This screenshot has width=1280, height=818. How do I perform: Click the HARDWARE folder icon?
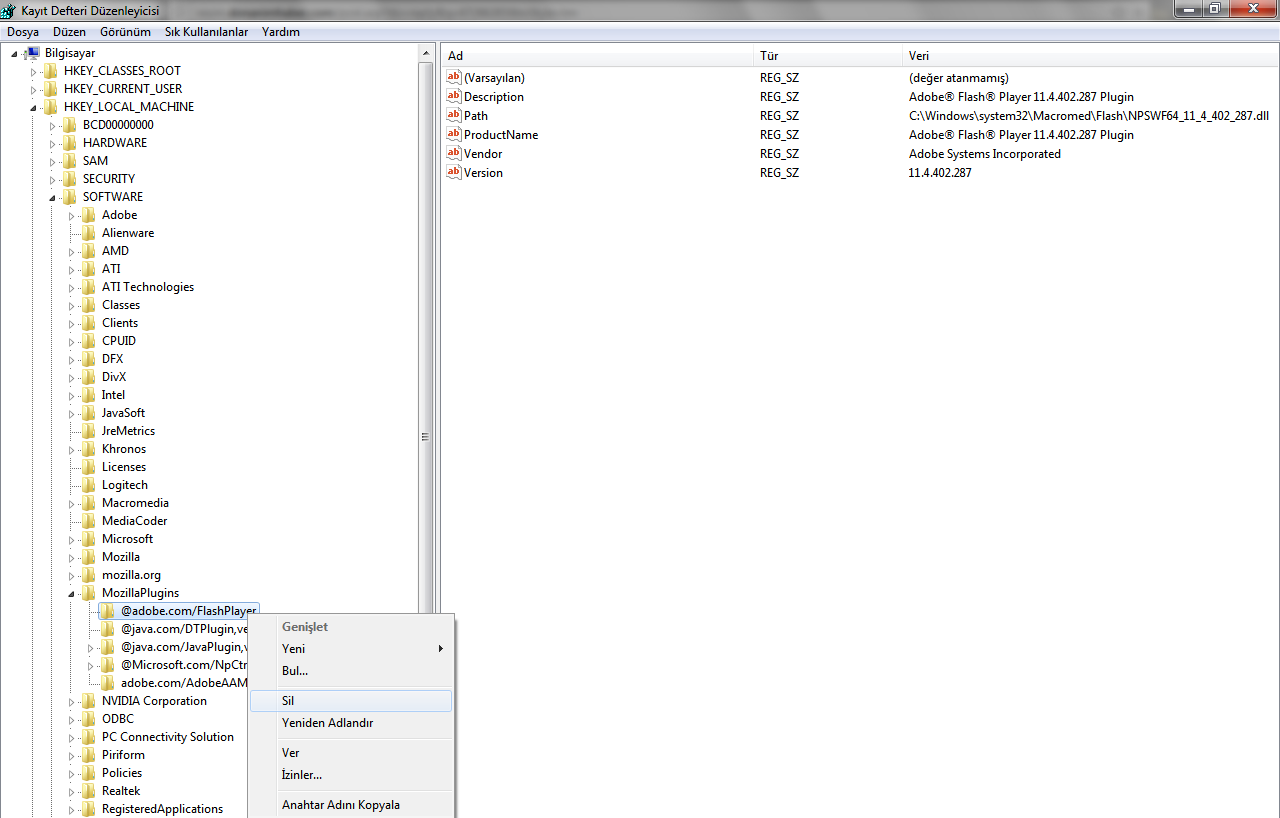click(x=70, y=143)
